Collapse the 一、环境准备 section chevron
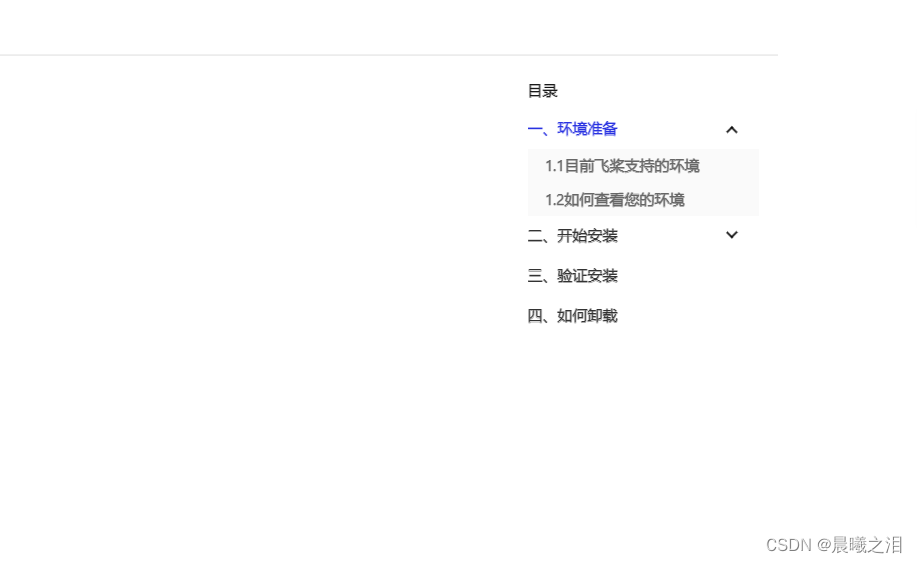The height and width of the screenshot is (563, 917). [732, 130]
